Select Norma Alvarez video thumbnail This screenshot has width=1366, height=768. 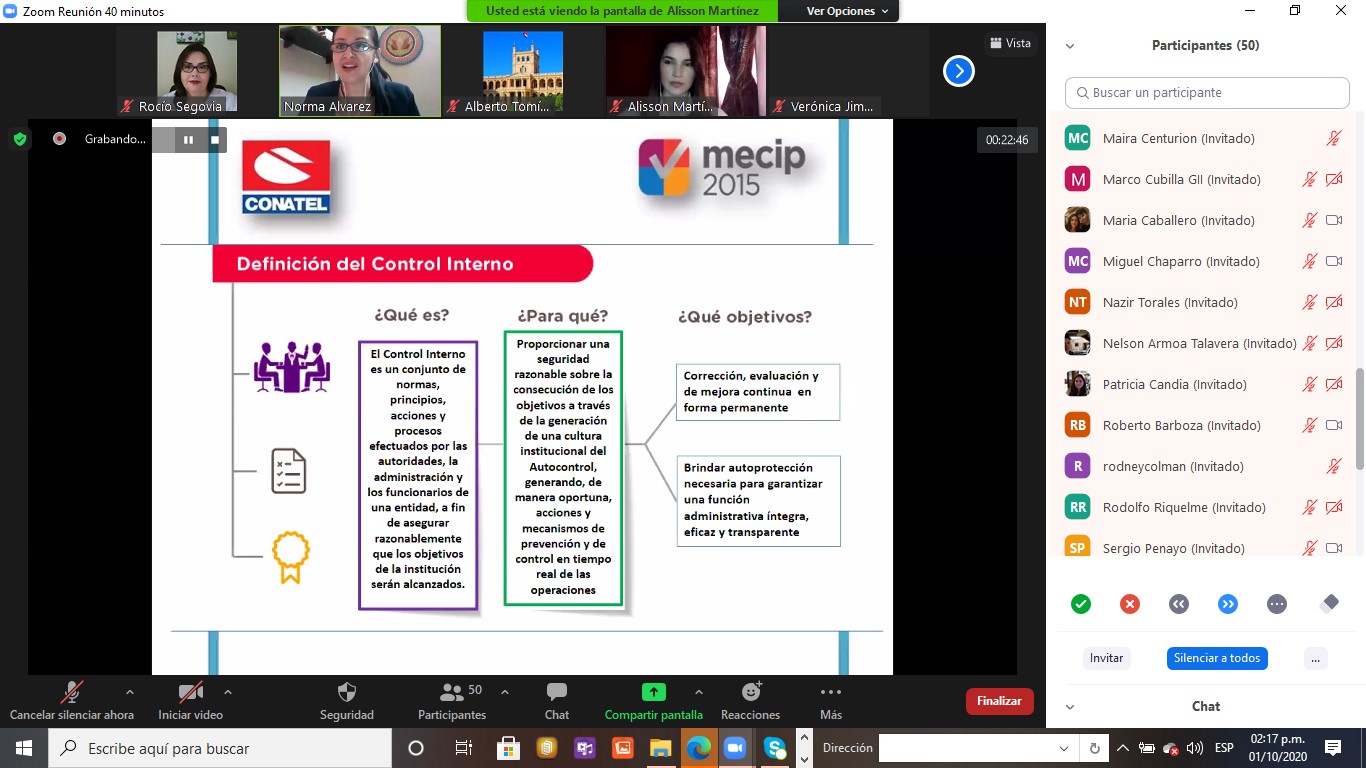[360, 71]
